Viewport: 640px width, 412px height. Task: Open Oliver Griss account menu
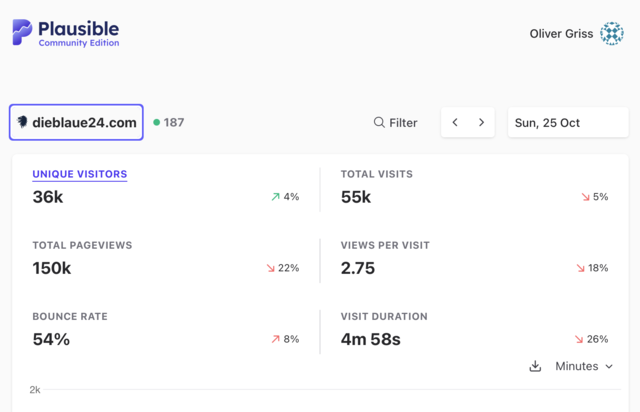pos(576,33)
